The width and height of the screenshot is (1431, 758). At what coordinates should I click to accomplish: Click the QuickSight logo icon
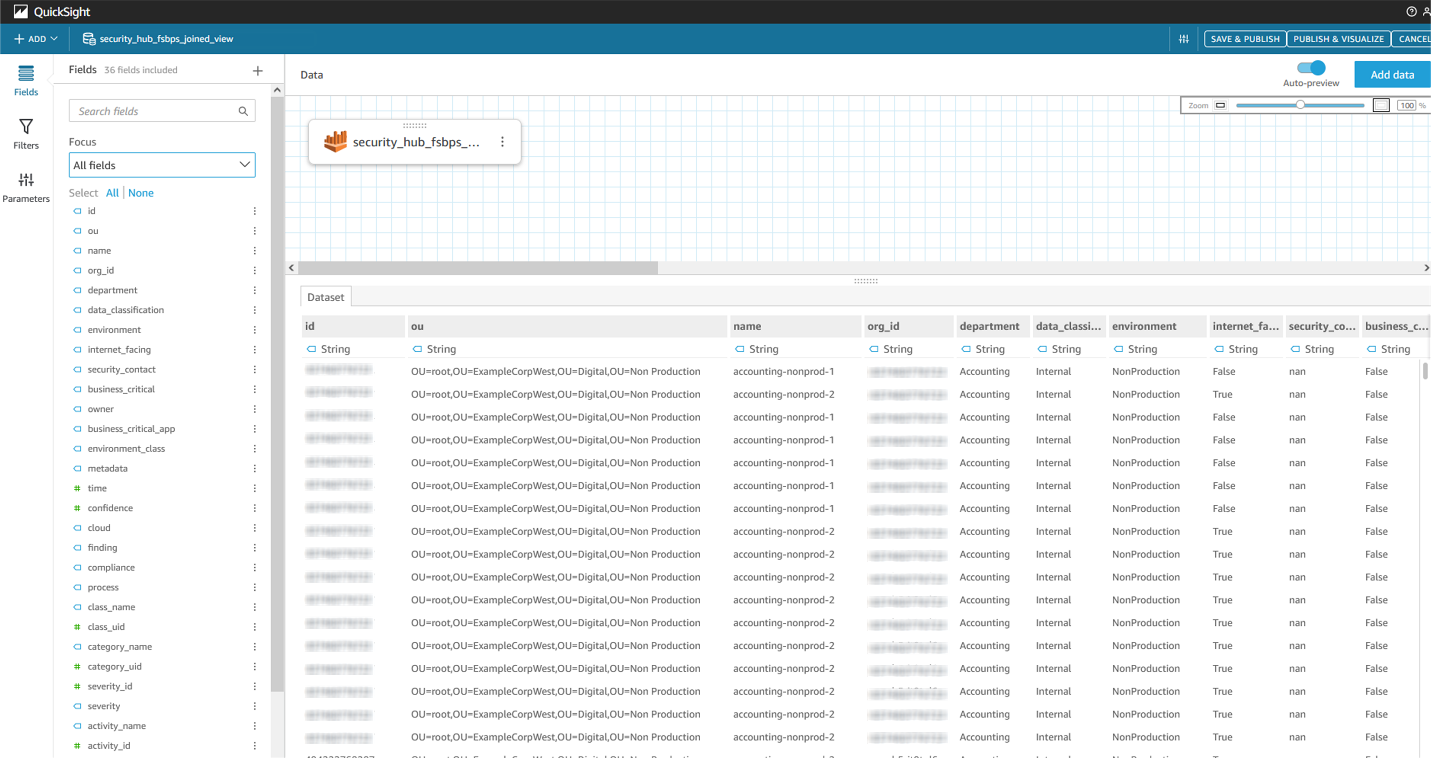[21, 11]
